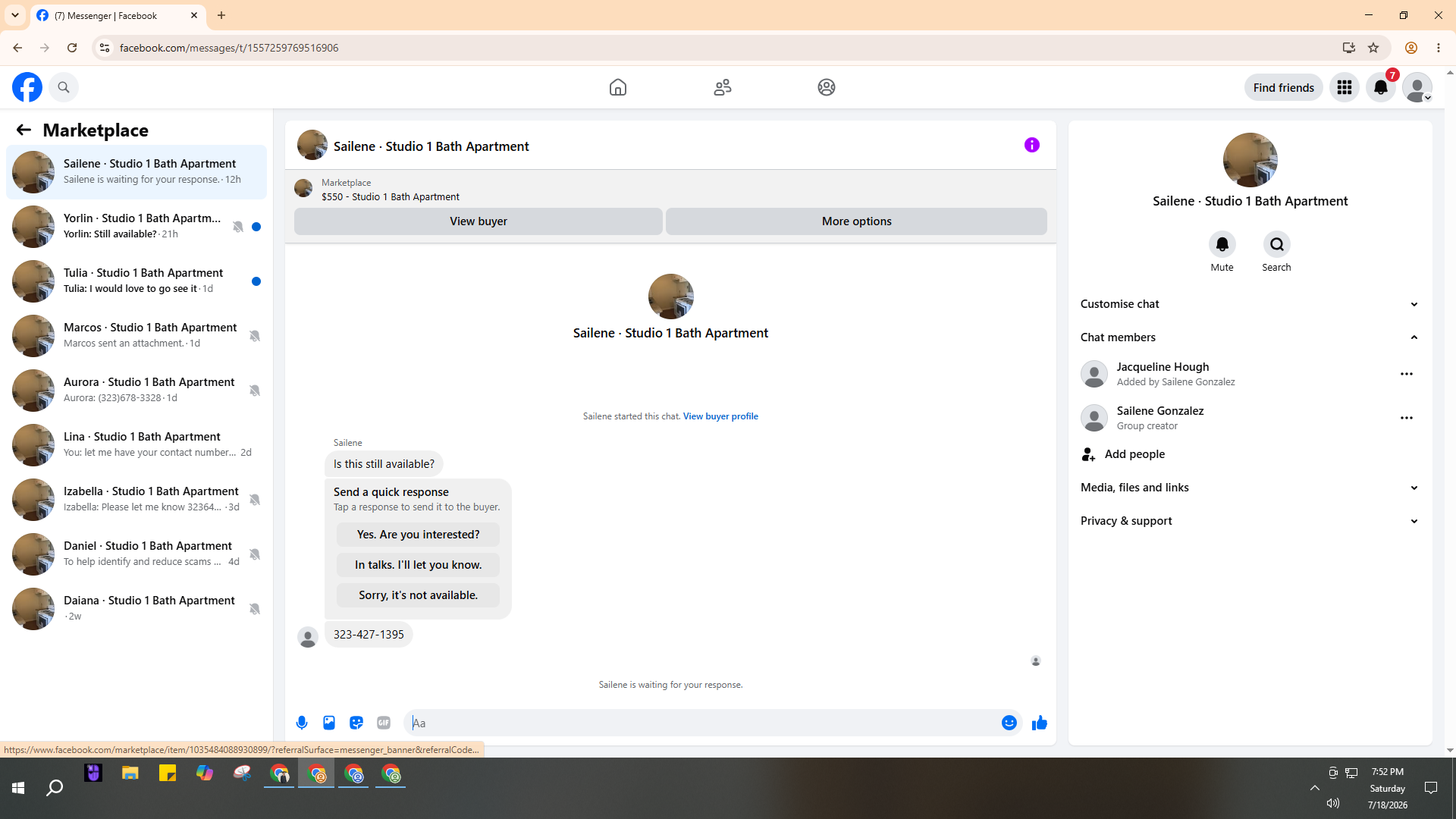Go back using the Marketplace arrow
Viewport: 1456px width, 819px height.
[x=24, y=130]
